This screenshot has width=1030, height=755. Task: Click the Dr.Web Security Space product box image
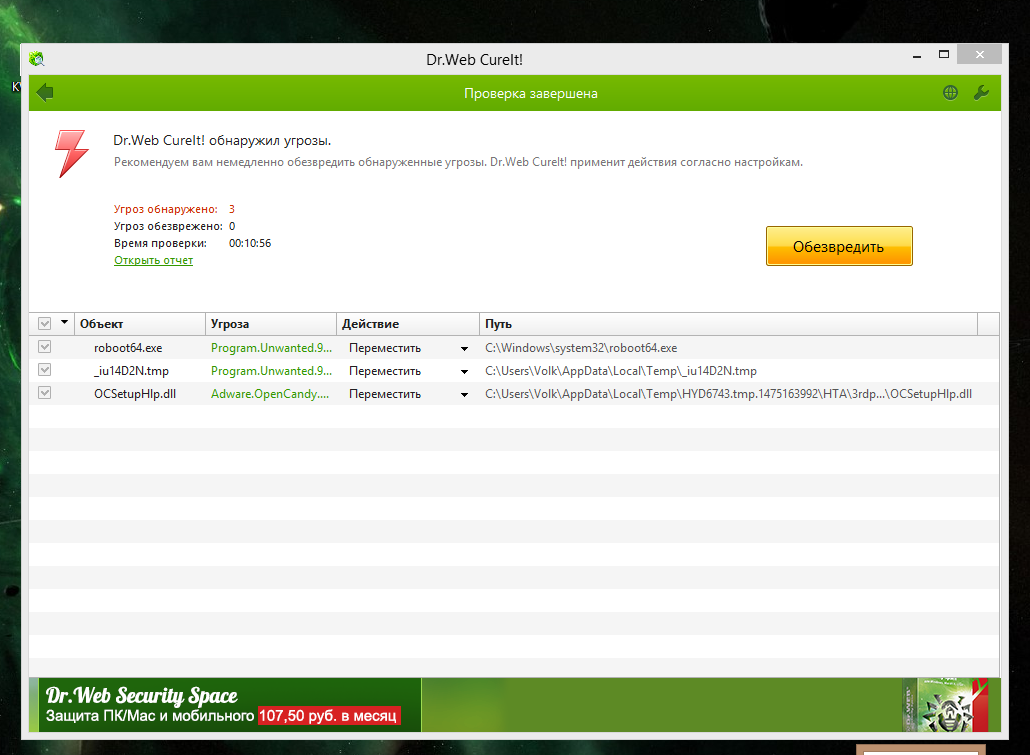tap(946, 705)
